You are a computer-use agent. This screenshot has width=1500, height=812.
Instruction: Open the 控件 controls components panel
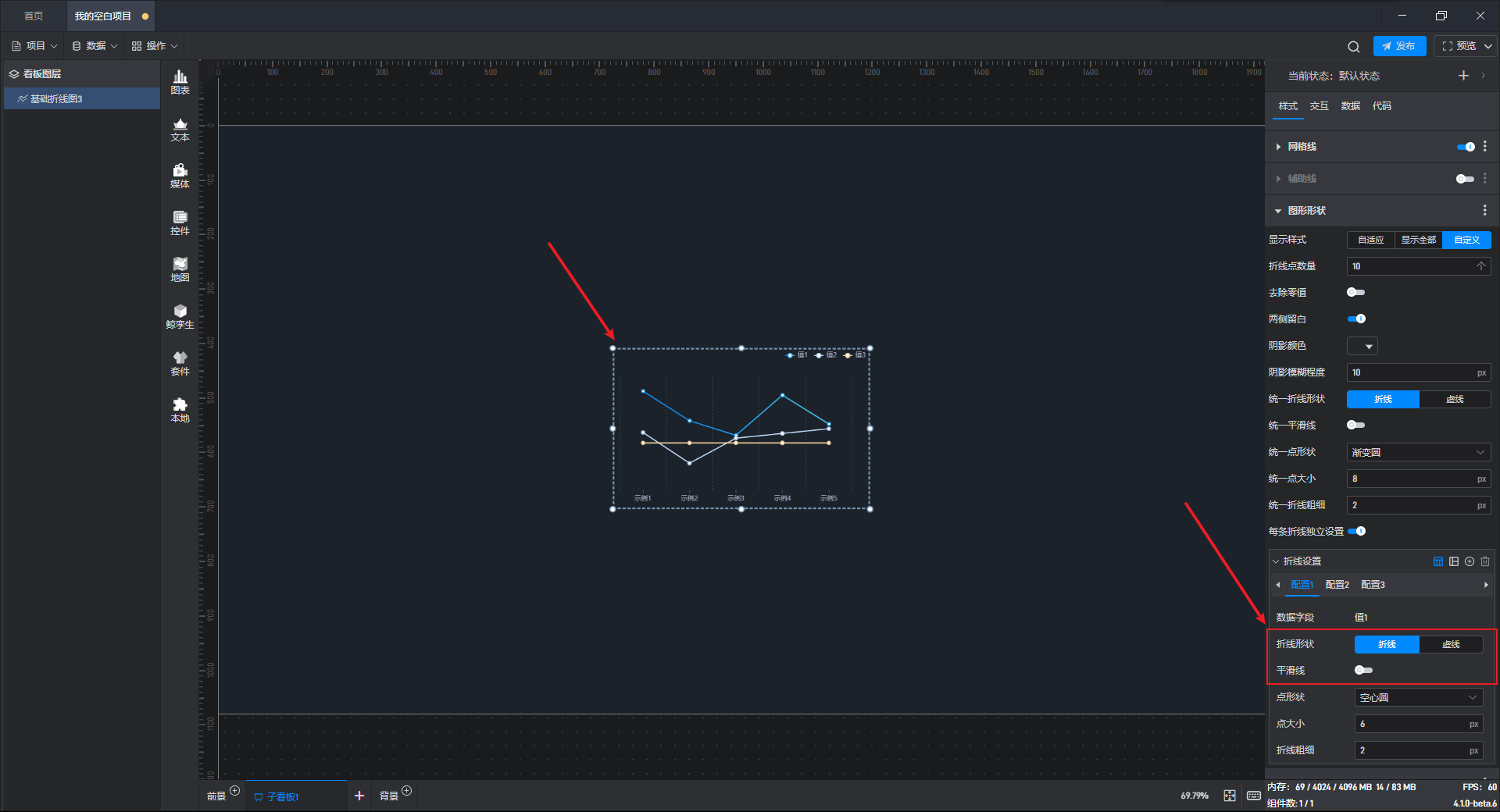[180, 223]
